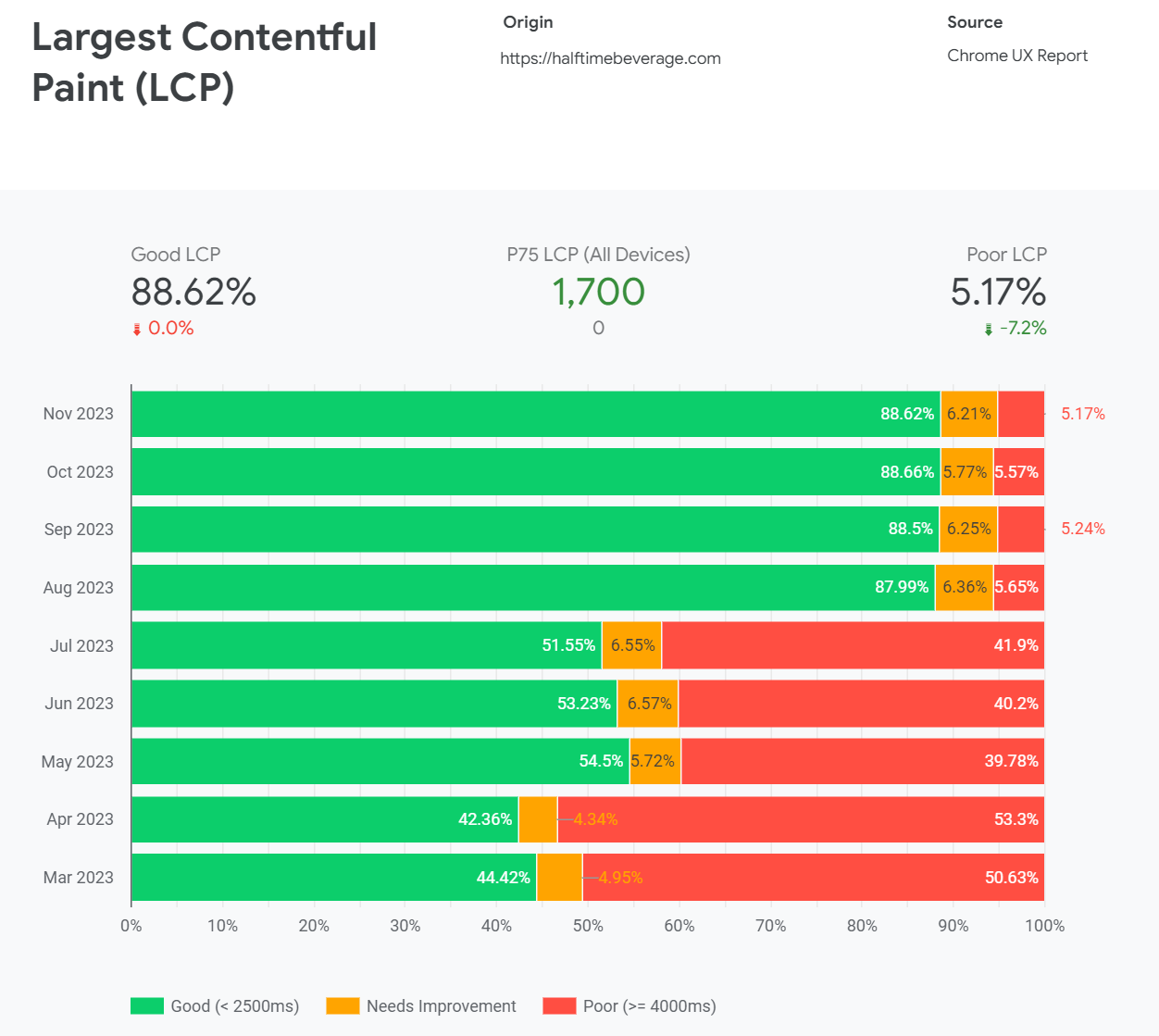The image size is (1159, 1036).
Task: Click the 5.17% label beside Nov 2023
Action: [1083, 414]
